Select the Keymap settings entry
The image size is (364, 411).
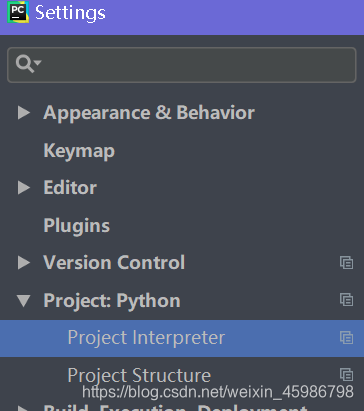coord(79,151)
